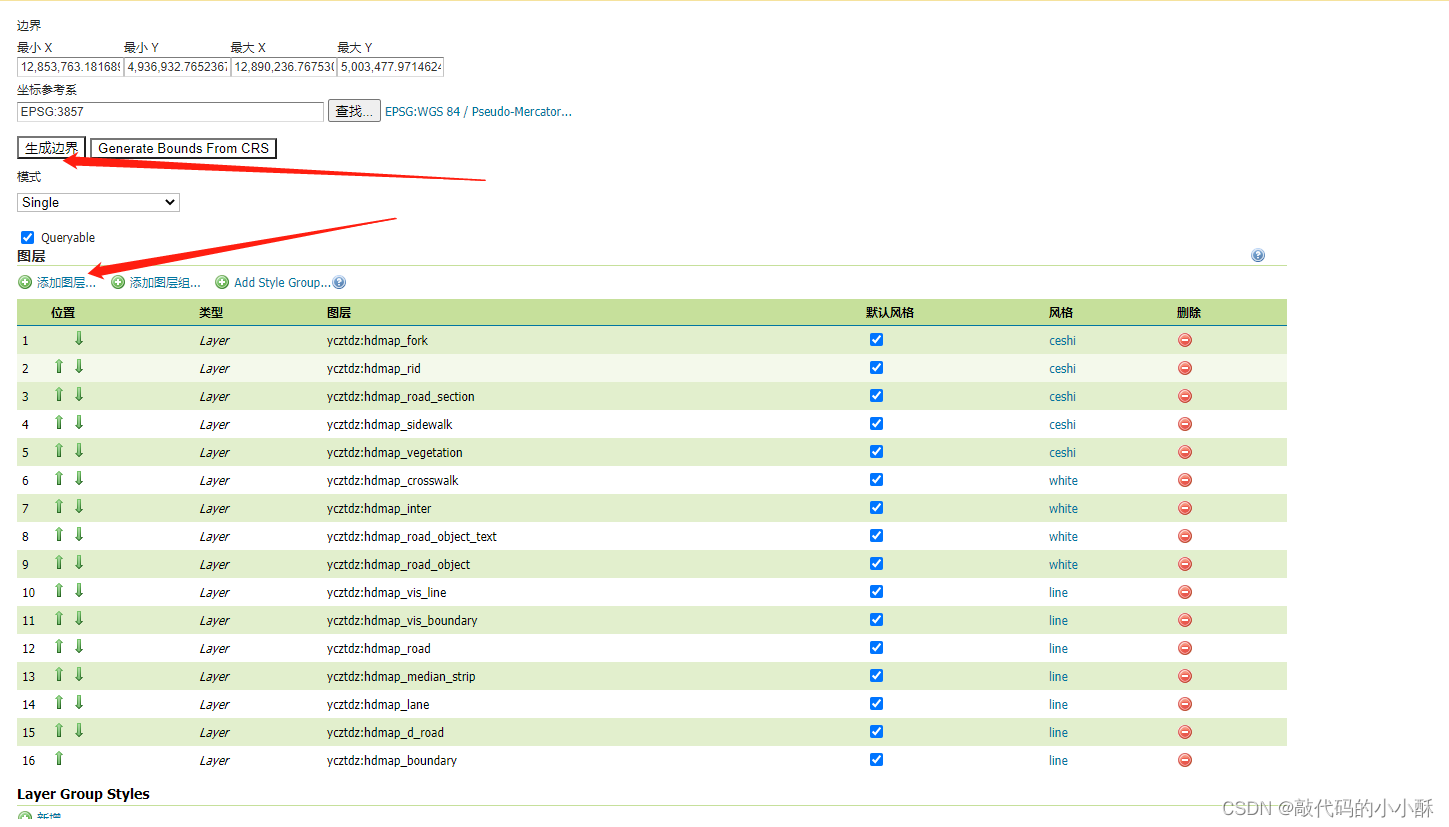
Task: Delete the hdmap_d_road layer row
Action: tap(1185, 732)
